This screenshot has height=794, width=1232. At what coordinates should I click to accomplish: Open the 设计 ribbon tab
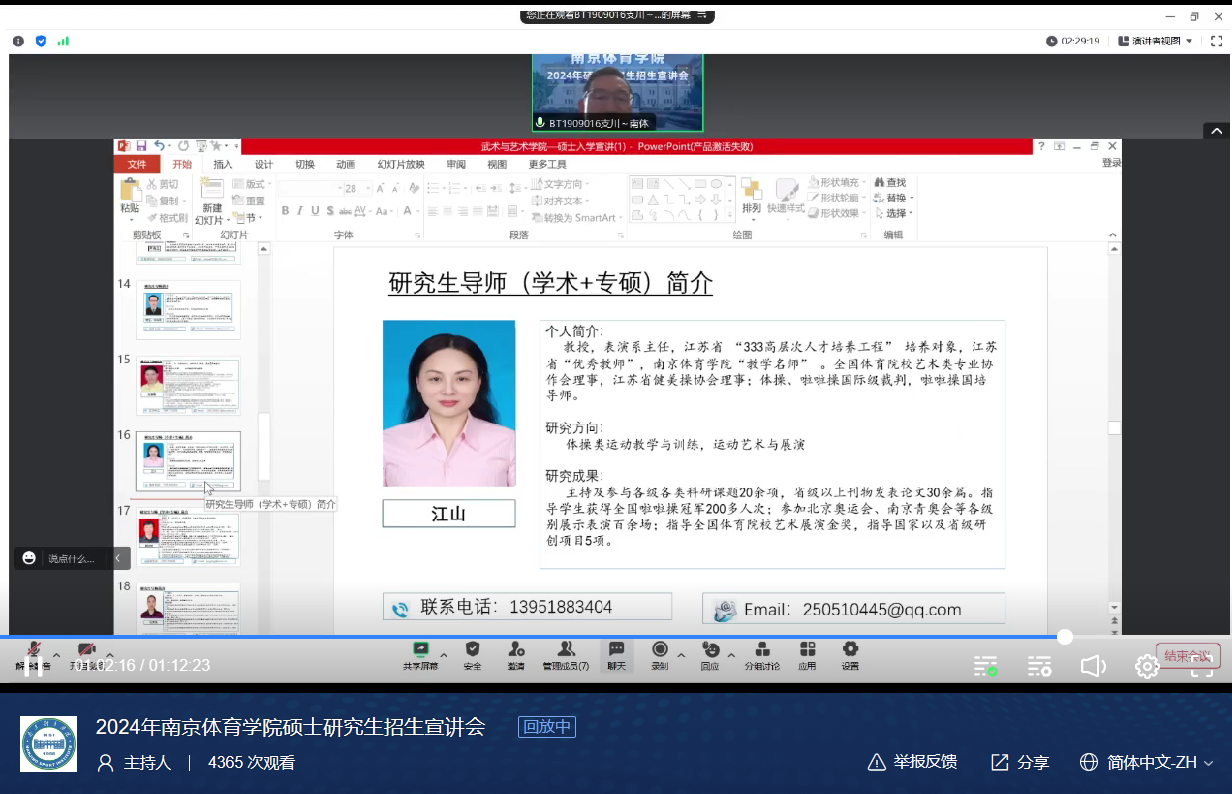[x=264, y=165]
